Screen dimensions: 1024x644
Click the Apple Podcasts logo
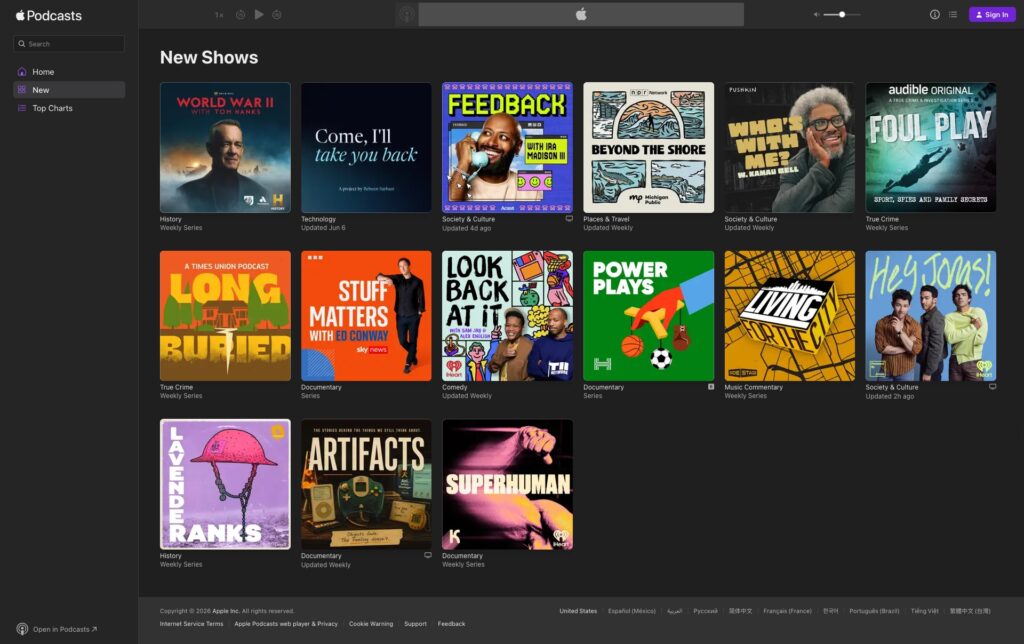(x=48, y=15)
